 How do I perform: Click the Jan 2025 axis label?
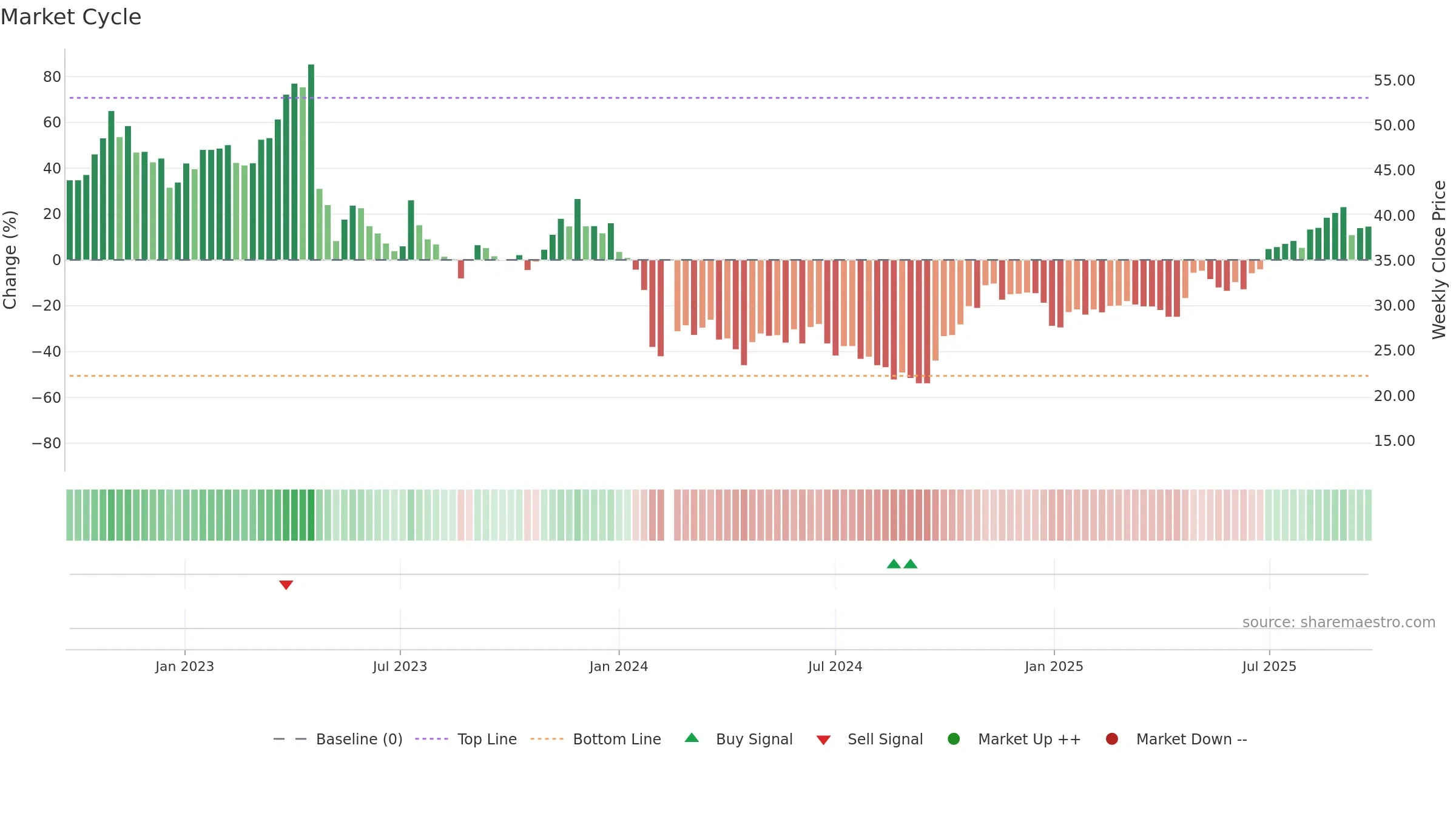[1054, 666]
